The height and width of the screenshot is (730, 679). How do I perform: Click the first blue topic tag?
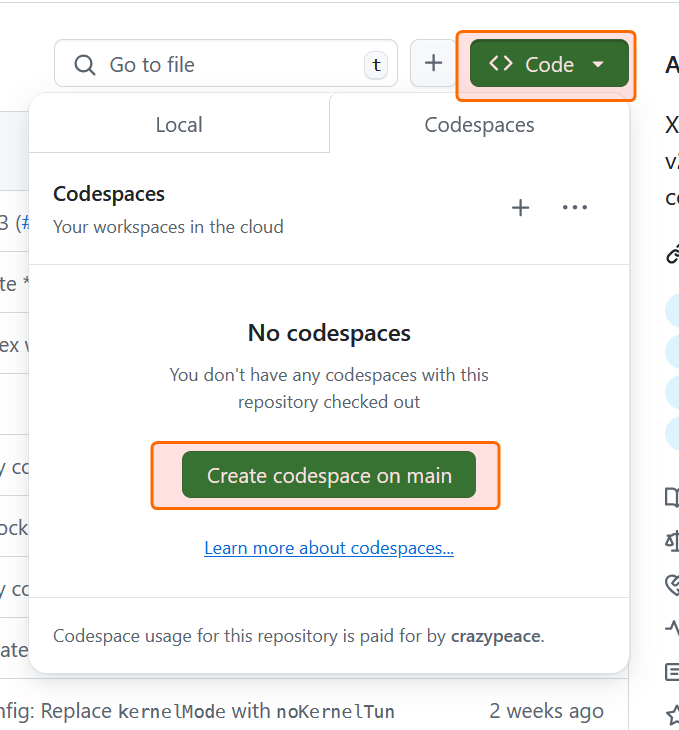673,311
